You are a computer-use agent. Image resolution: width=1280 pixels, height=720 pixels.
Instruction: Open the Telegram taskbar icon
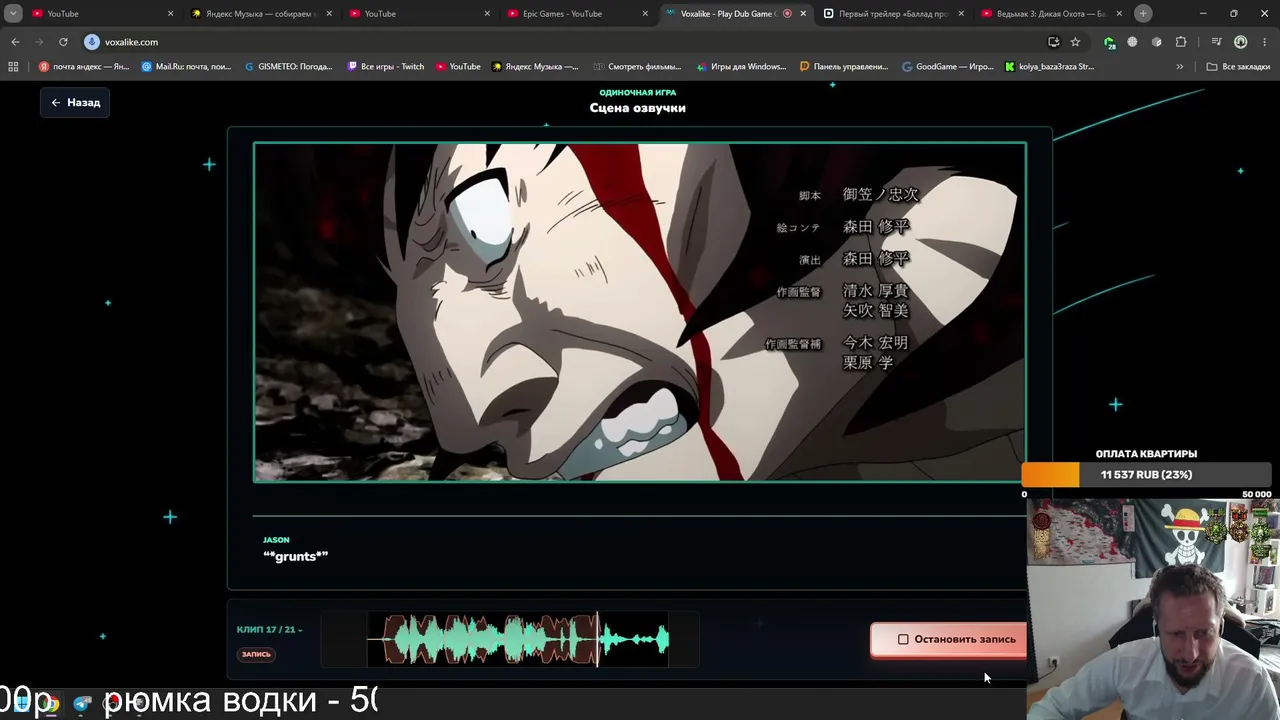(x=82, y=703)
